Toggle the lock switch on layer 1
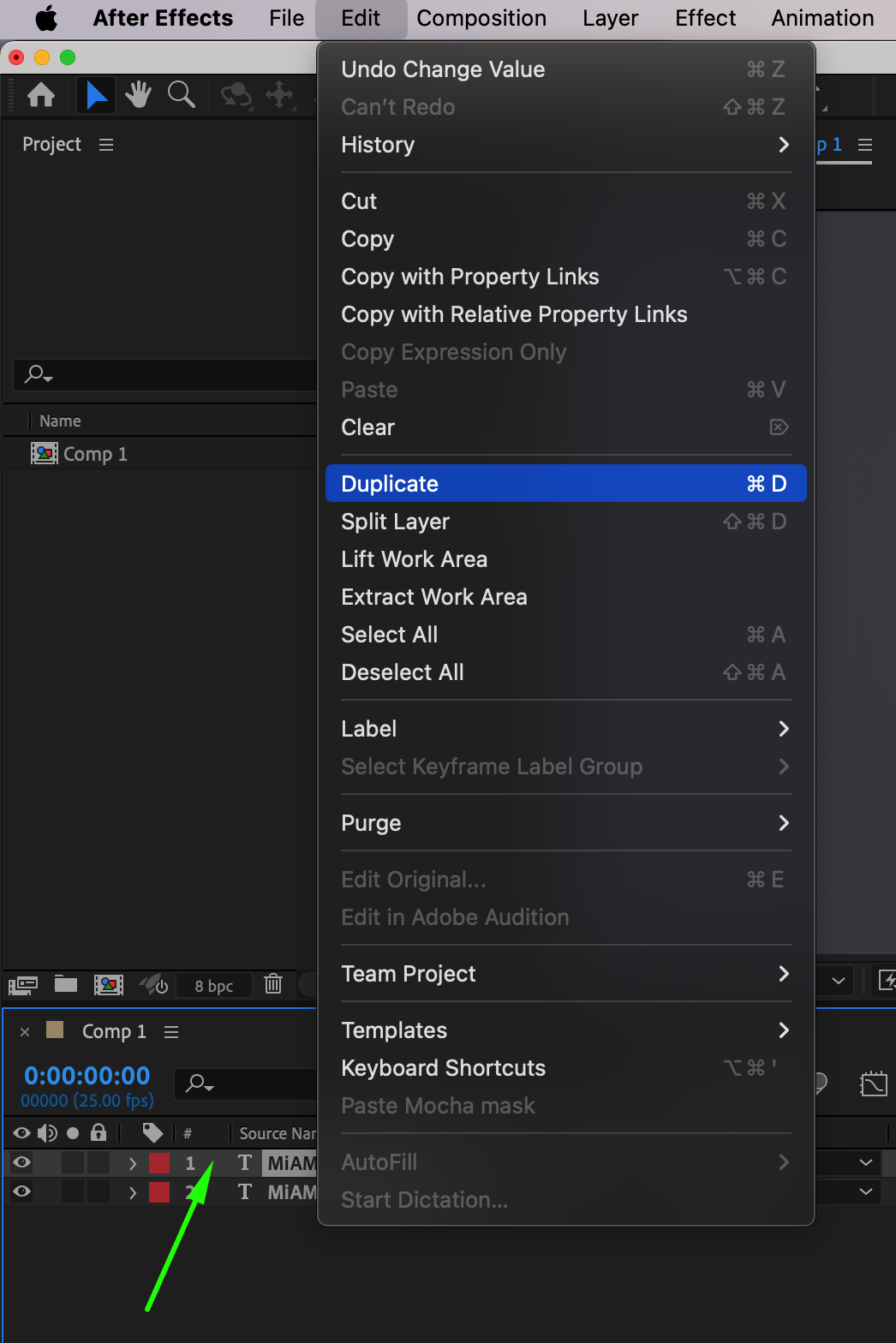Screen dimensions: 896x1343 pos(99,1162)
